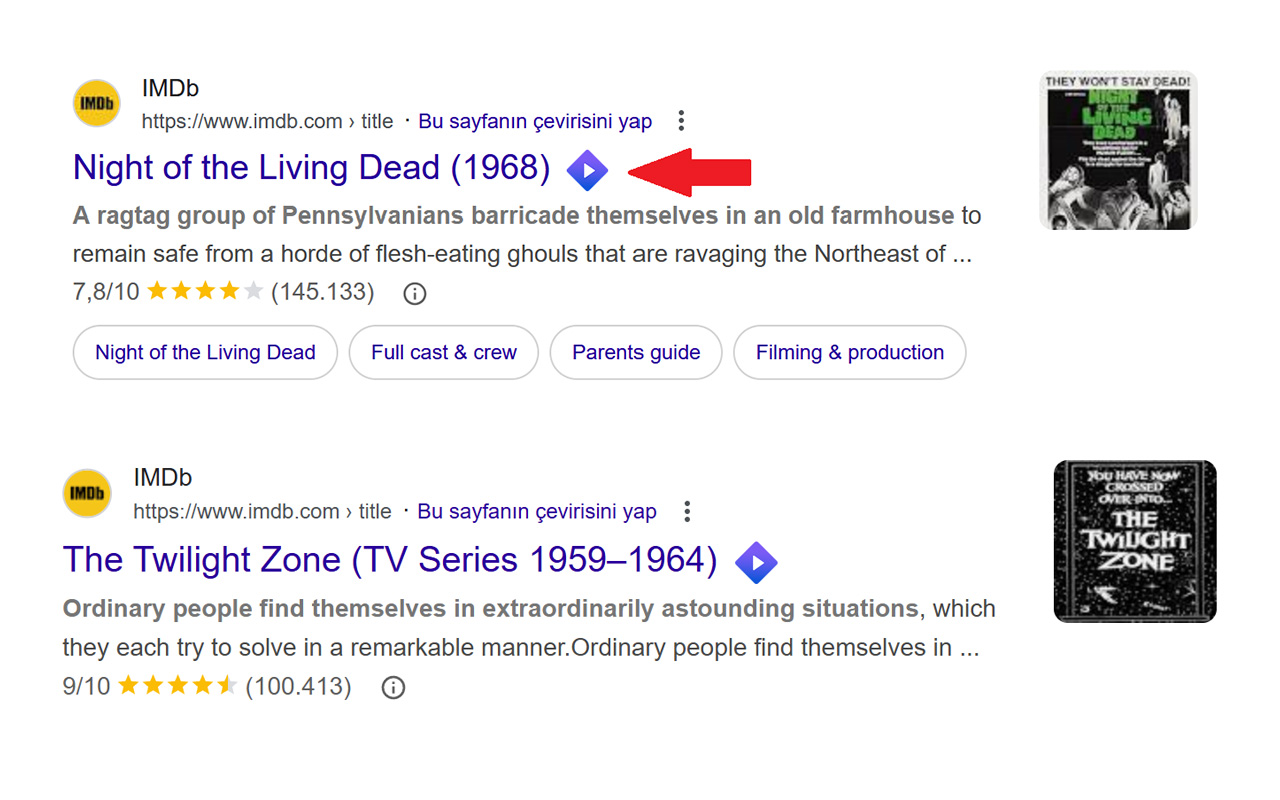The width and height of the screenshot is (1280, 800).
Task: Click the Night of the Living Dead chip
Action: (x=205, y=352)
